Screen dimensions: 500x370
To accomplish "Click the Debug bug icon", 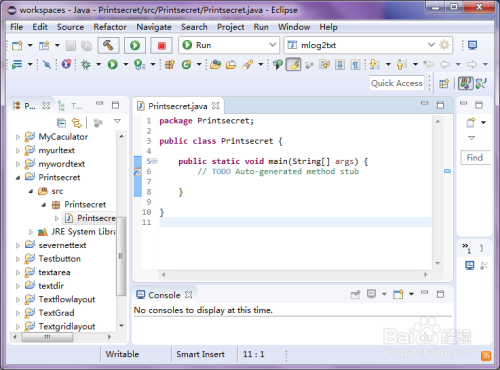I will click(x=86, y=64).
